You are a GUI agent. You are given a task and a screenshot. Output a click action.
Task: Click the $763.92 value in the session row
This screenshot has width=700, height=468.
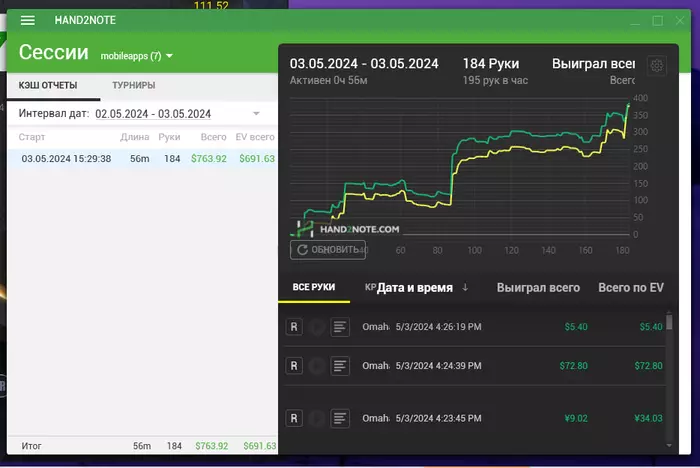pyautogui.click(x=209, y=159)
